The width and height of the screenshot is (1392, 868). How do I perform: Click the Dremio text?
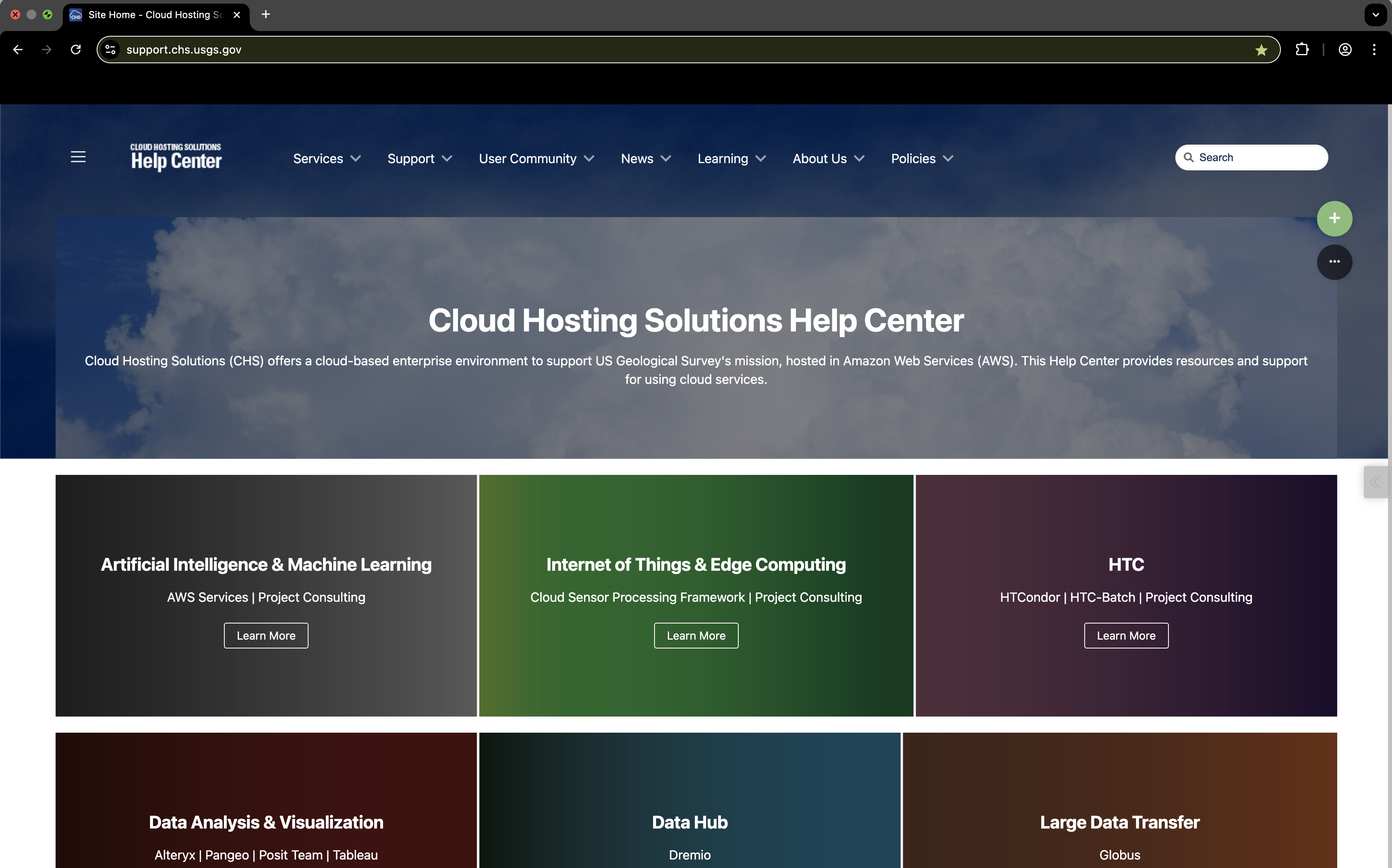click(690, 855)
